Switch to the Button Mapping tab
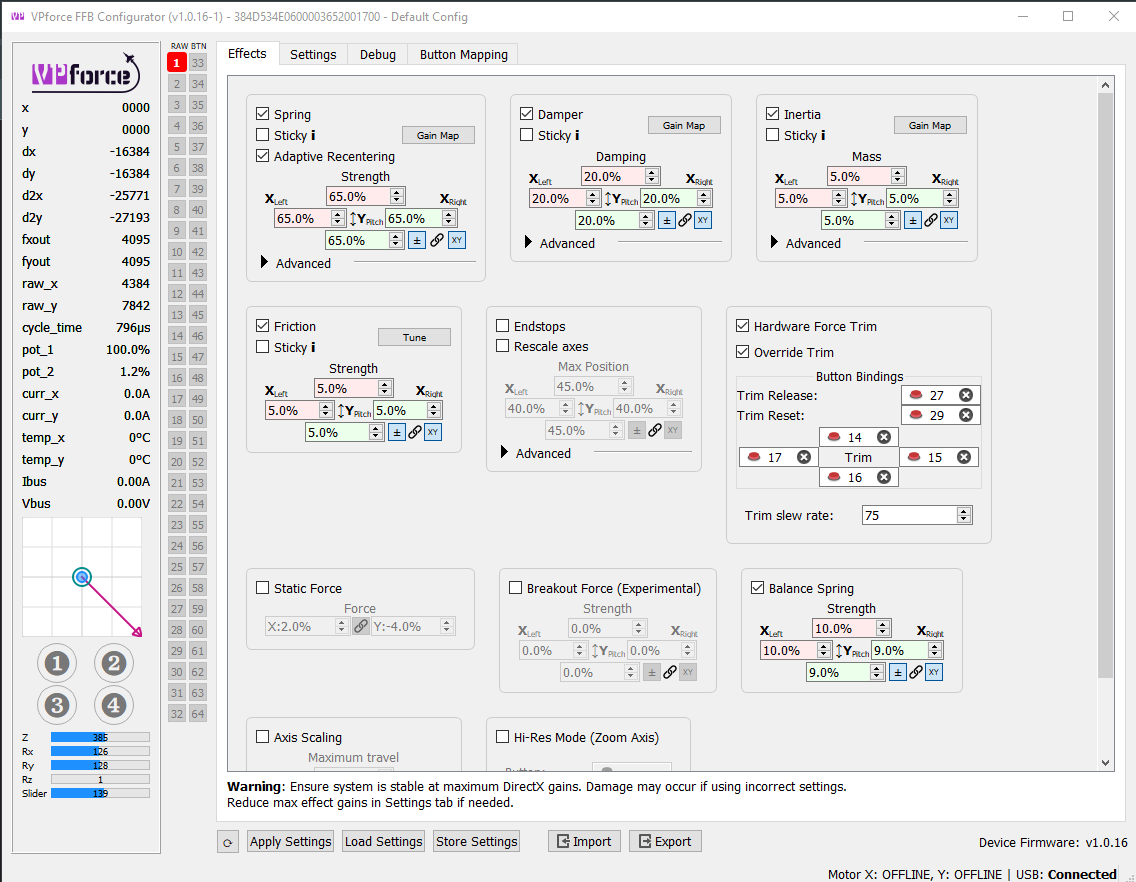The image size is (1136, 882). click(462, 54)
